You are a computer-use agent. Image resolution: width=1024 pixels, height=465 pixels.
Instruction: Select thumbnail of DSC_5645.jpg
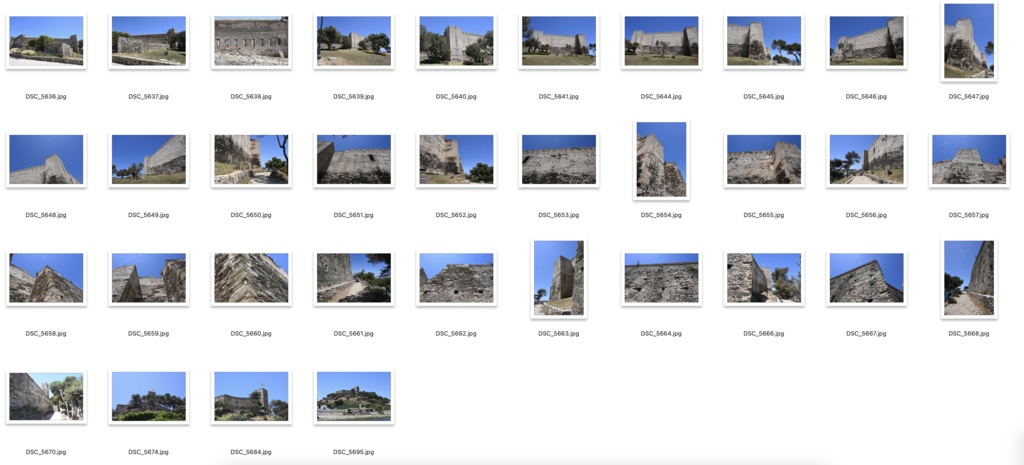click(764, 41)
